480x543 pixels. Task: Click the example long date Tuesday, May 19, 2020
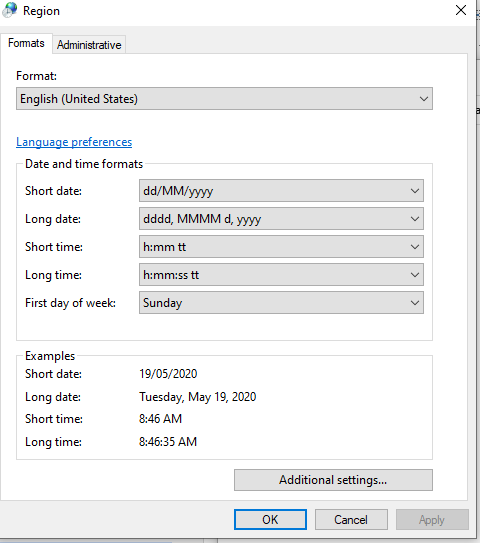coord(197,397)
